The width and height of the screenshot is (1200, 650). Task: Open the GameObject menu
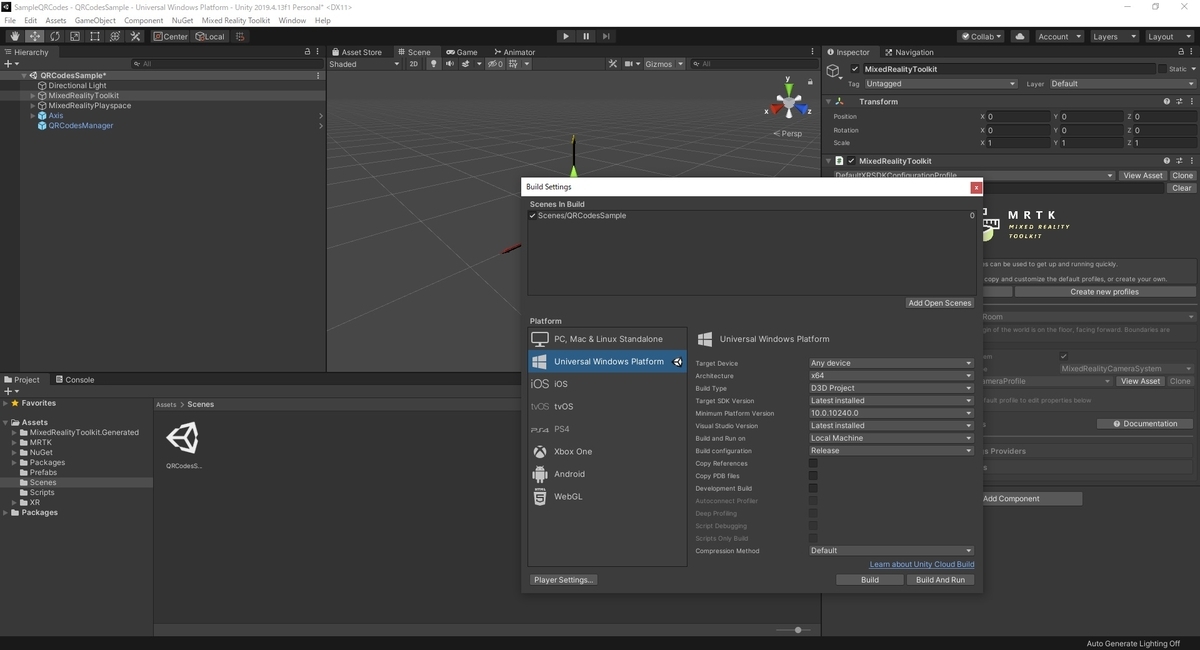pos(95,20)
